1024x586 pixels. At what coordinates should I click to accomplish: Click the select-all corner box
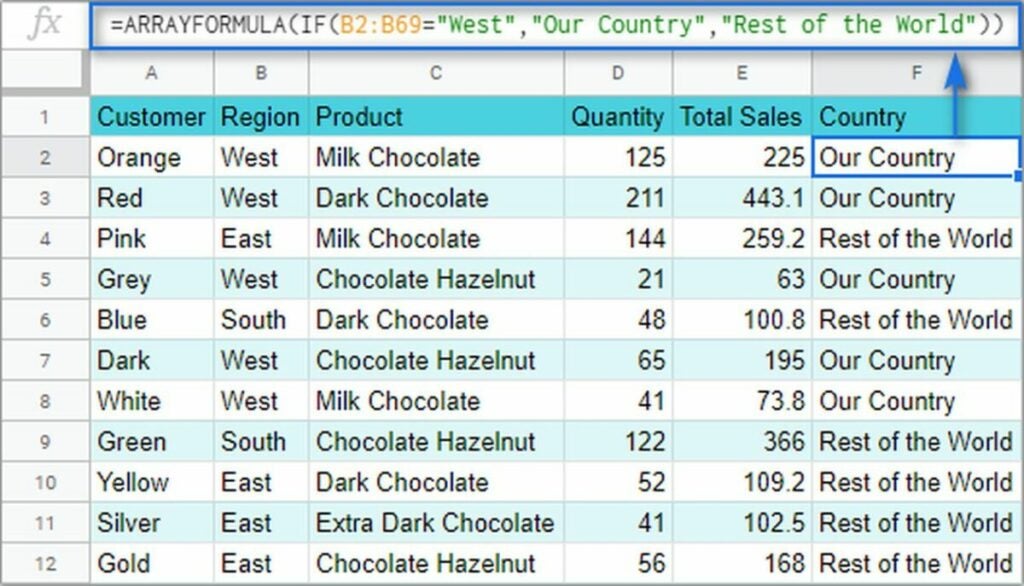44,70
